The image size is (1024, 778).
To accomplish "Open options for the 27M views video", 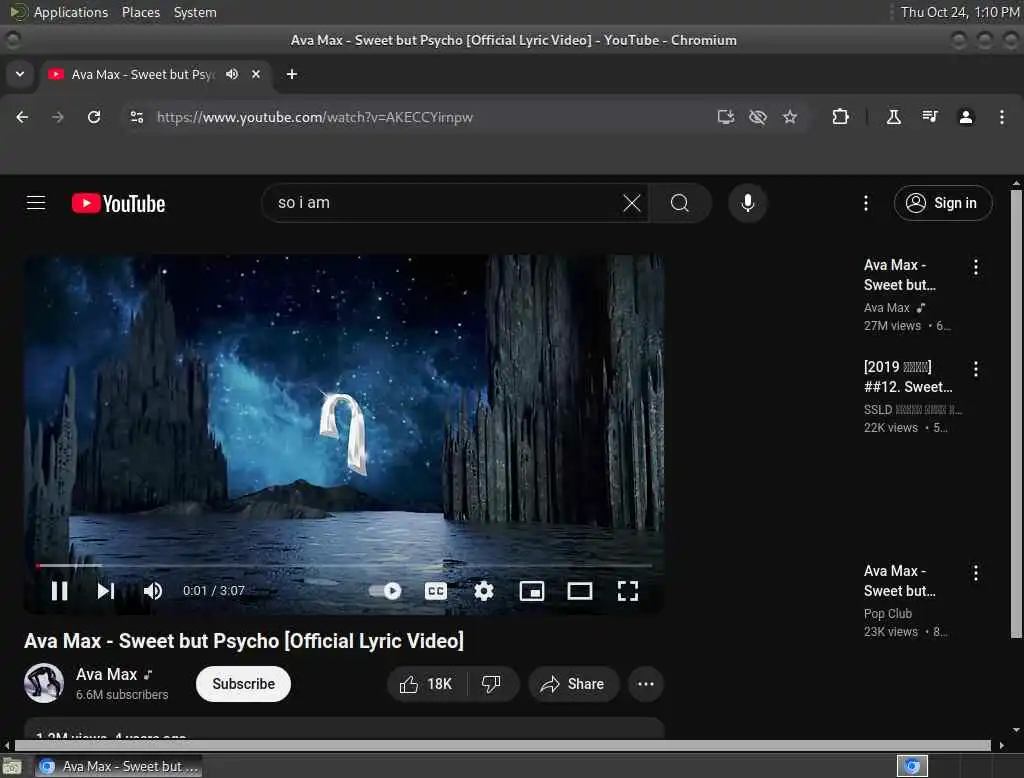I will [976, 267].
